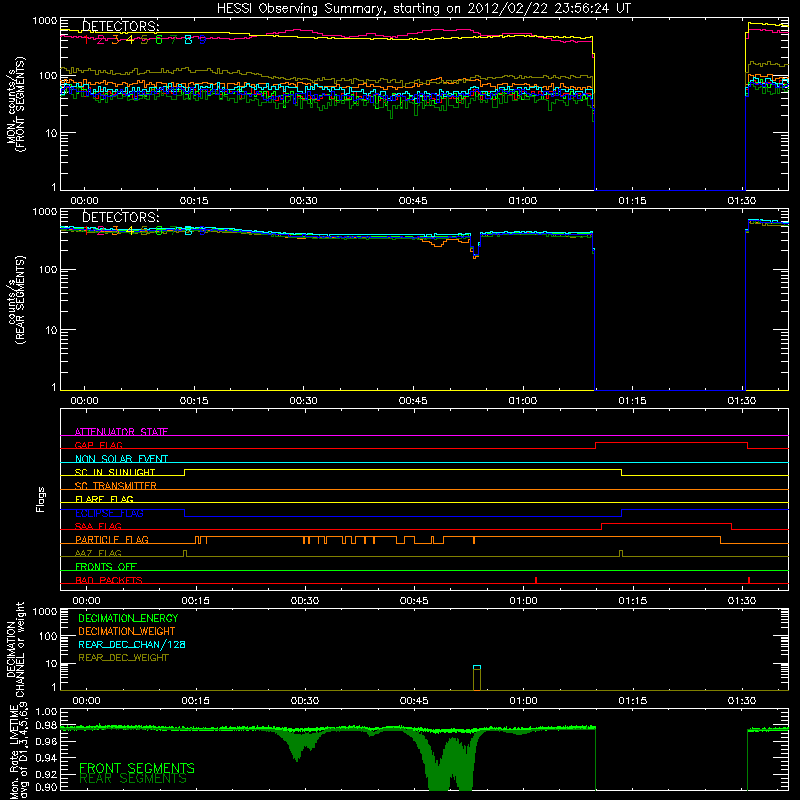Click the DETECTORS: label in the front segments panel
Image resolution: width=800 pixels, height=800 pixels.
tap(120, 26)
